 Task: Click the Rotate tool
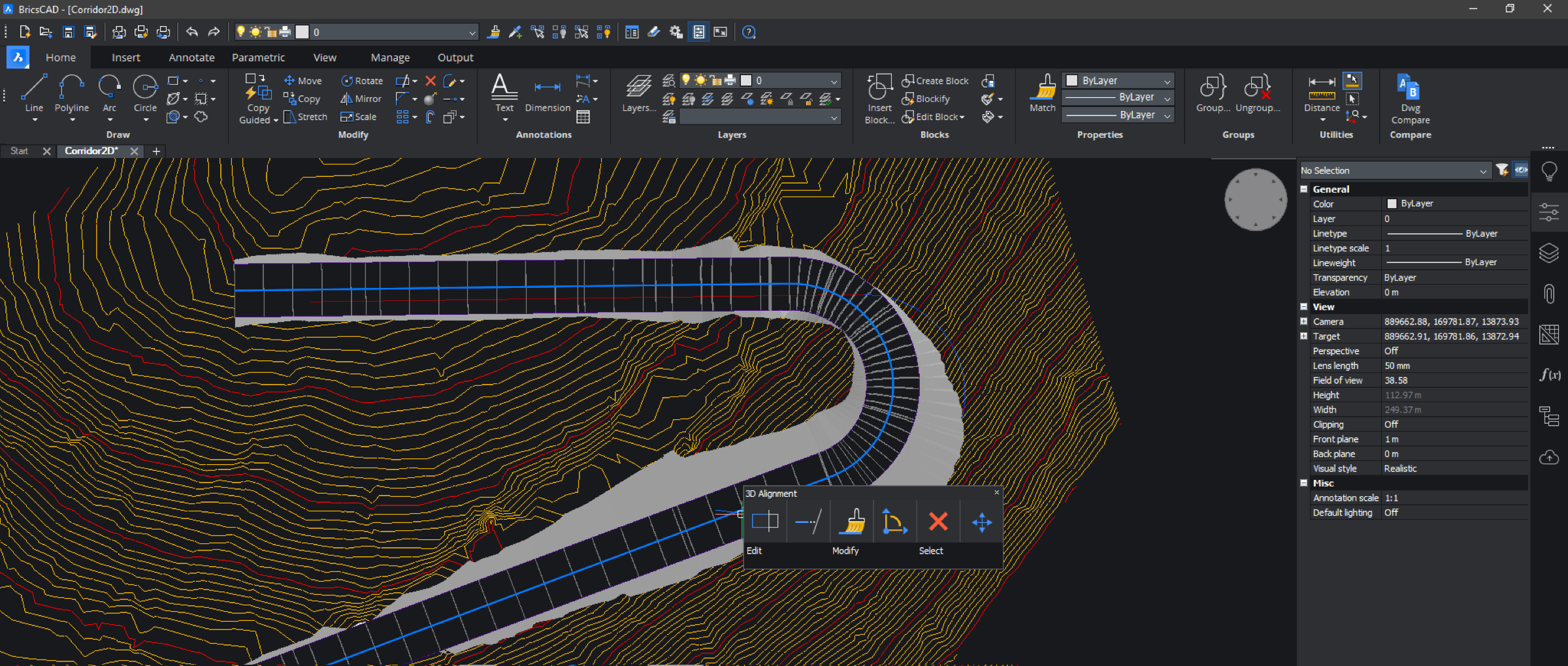click(362, 80)
